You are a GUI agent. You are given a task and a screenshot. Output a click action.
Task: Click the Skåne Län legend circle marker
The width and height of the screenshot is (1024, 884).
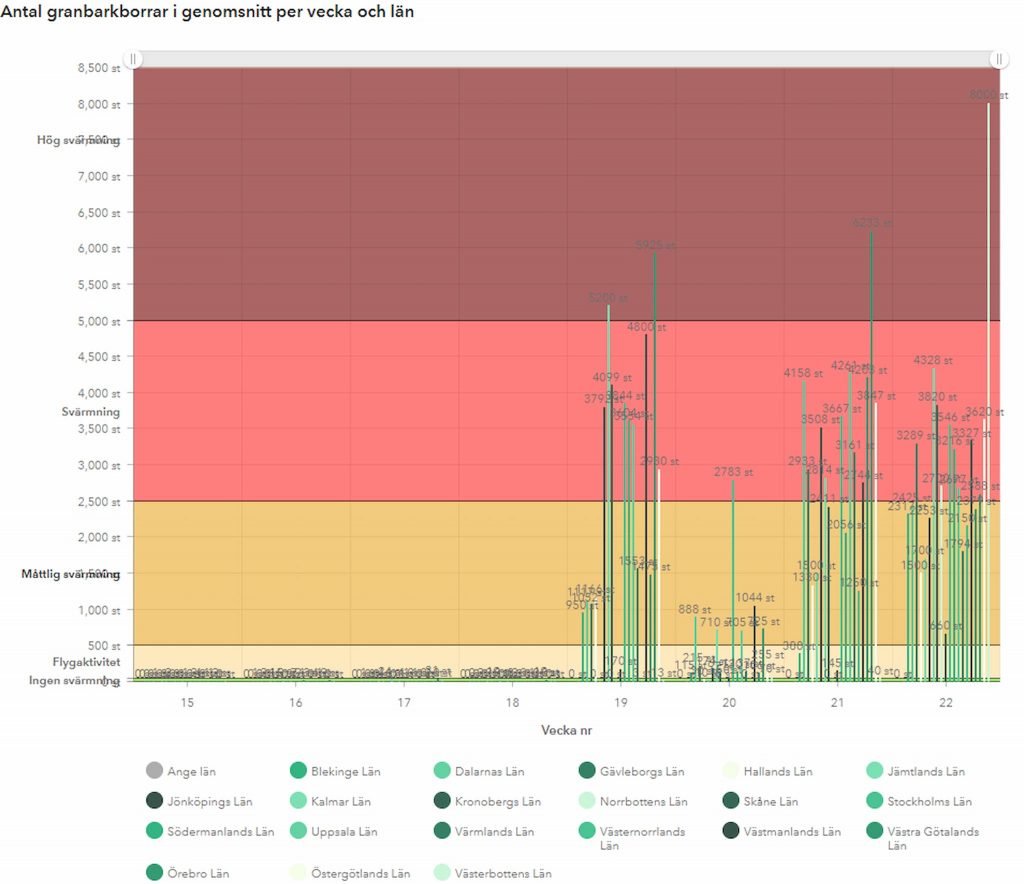[x=730, y=801]
